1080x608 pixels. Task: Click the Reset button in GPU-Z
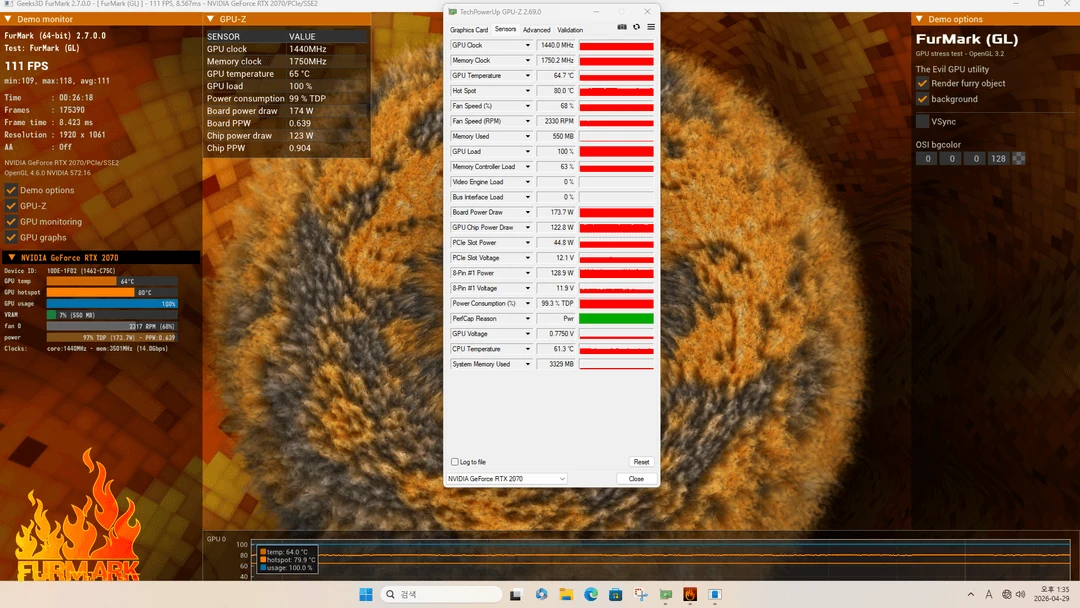[x=641, y=462]
